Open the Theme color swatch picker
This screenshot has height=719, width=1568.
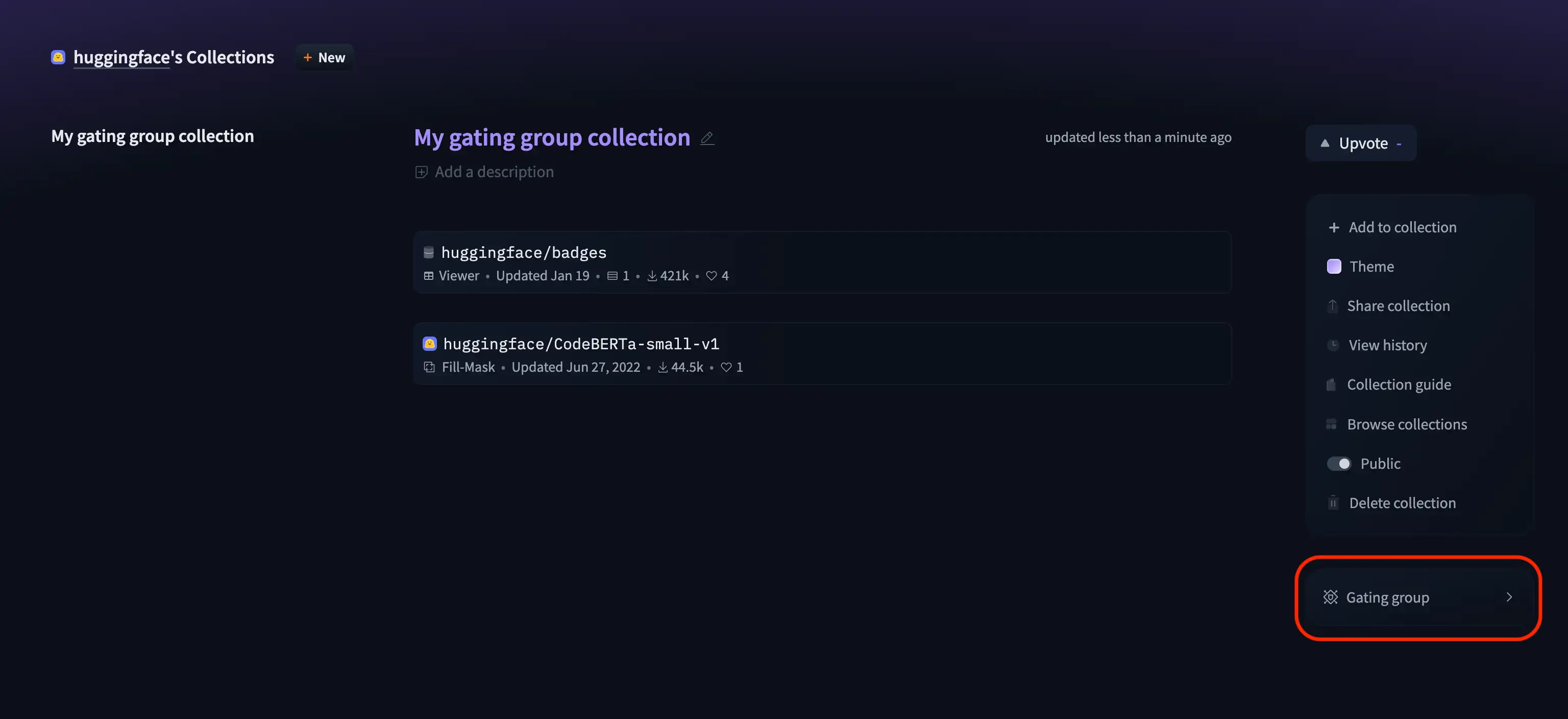tap(1334, 267)
